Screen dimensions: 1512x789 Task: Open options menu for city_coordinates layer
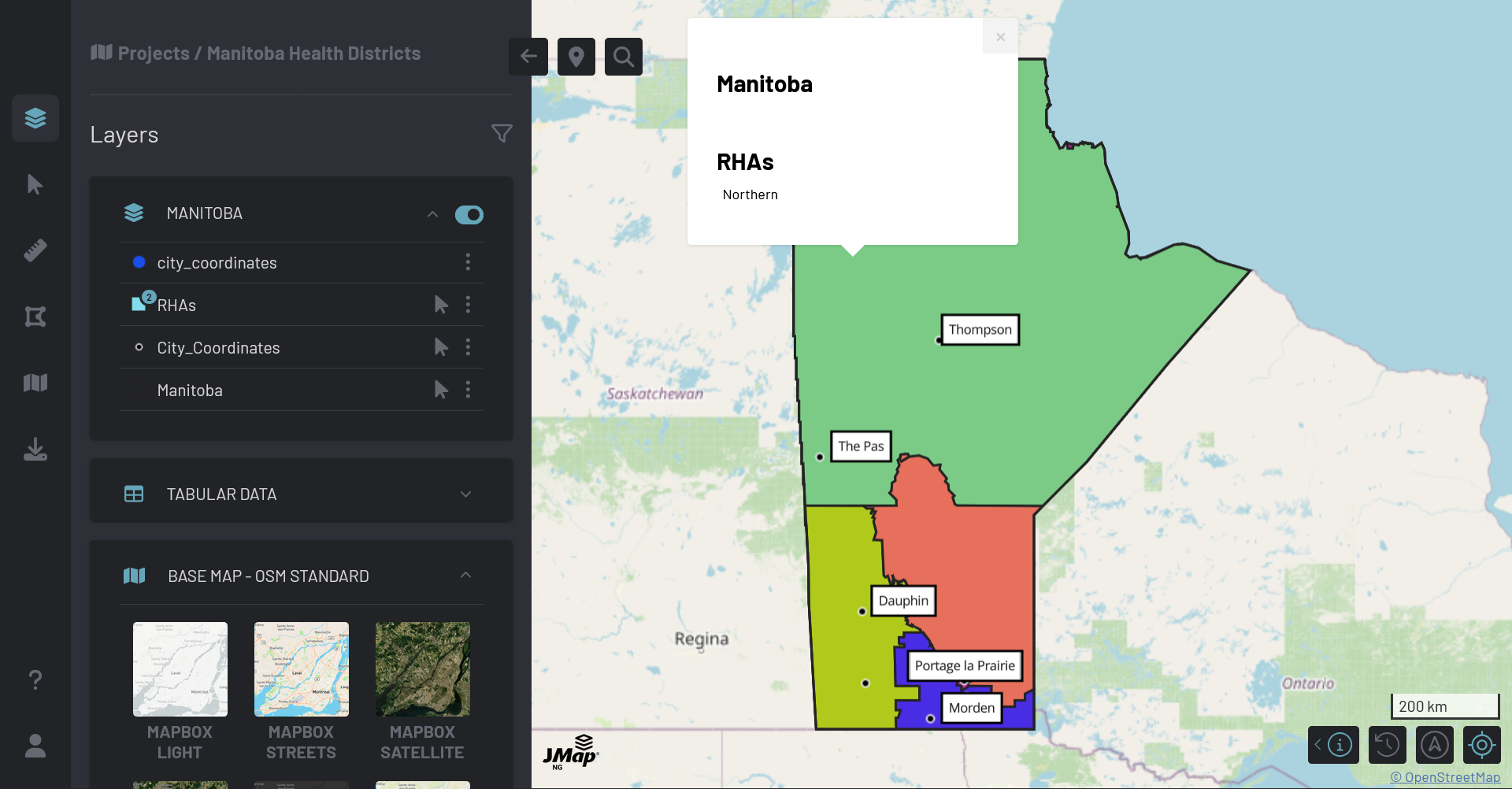point(468,262)
